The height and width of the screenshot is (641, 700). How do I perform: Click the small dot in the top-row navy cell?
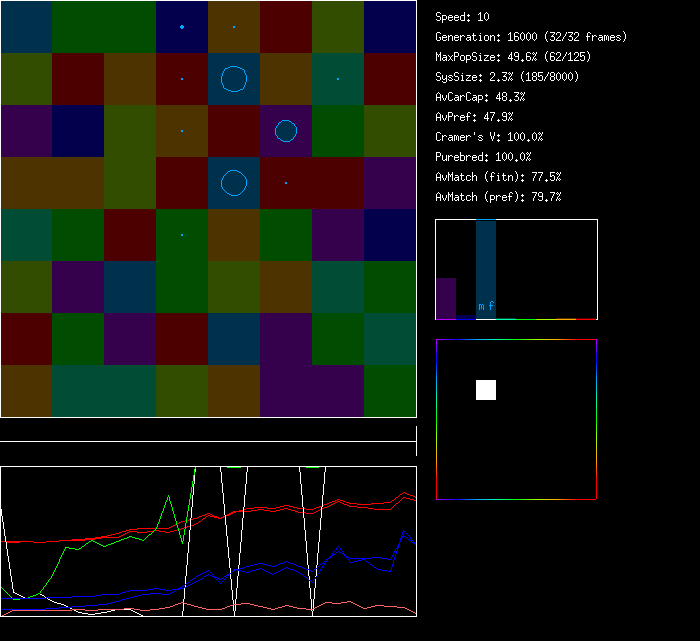click(x=182, y=27)
